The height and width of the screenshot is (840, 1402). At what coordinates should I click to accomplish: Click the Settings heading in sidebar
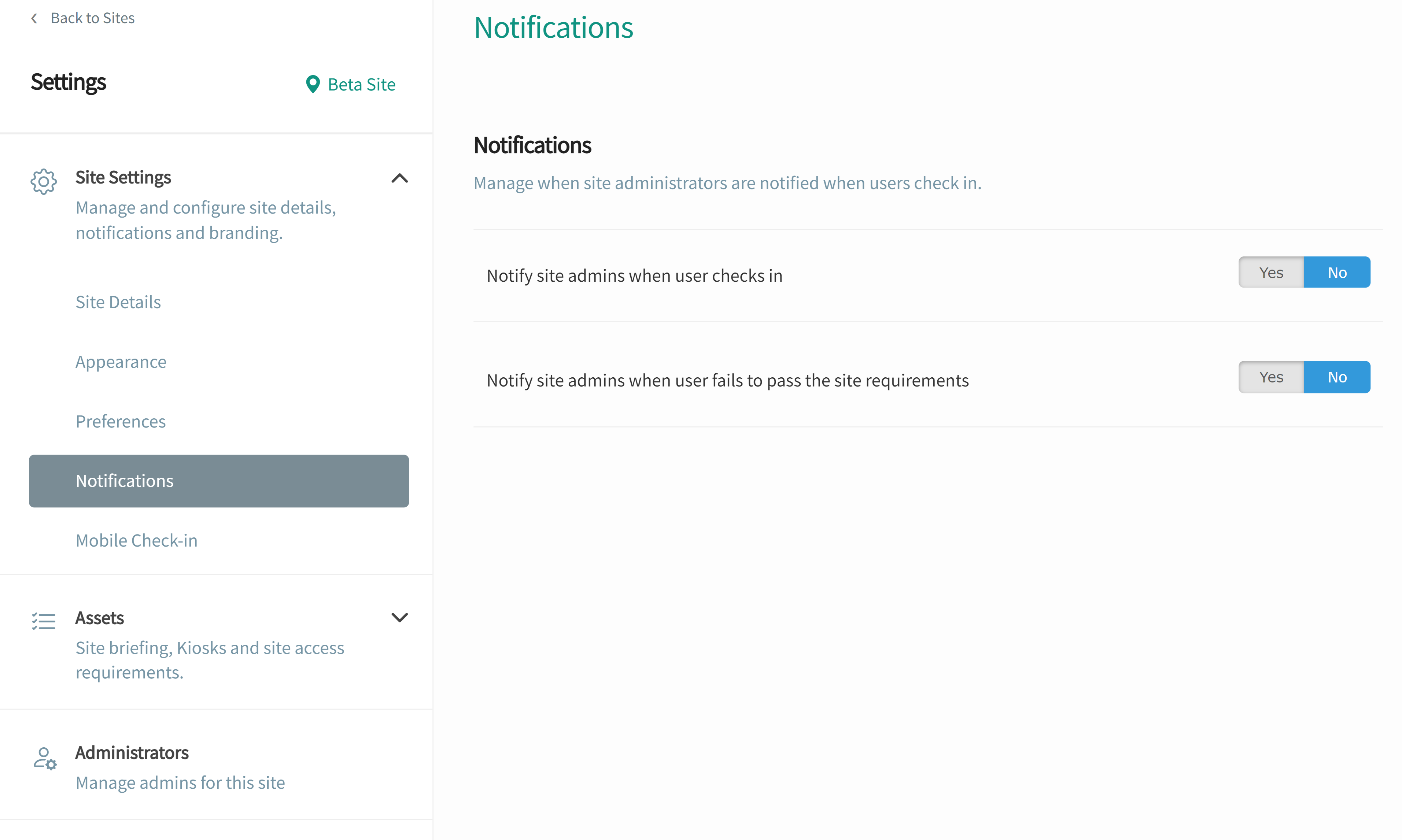click(x=68, y=83)
